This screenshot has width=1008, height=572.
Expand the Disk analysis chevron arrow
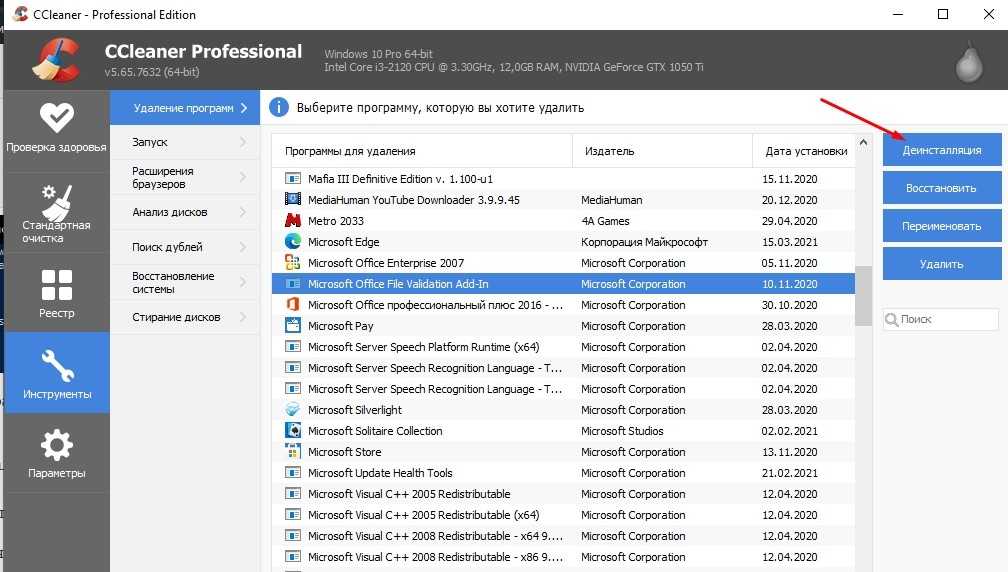[x=243, y=212]
